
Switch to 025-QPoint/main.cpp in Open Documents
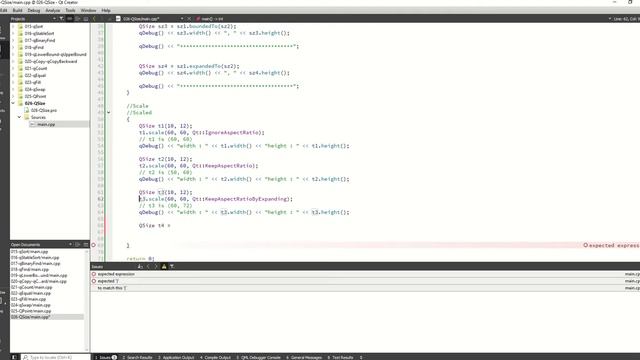[x=31, y=311]
